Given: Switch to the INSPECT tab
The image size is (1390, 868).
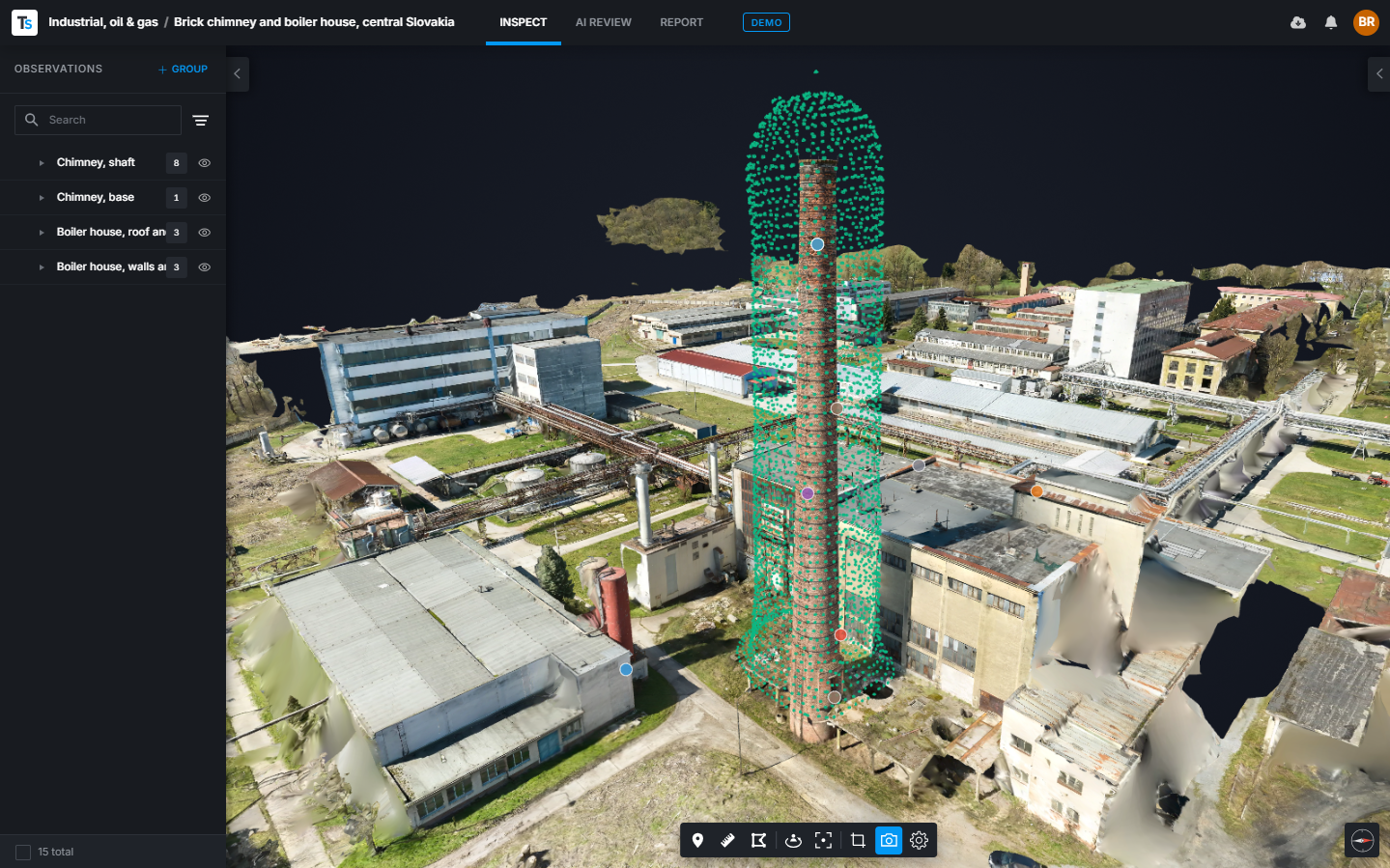Looking at the screenshot, I should pos(524,22).
